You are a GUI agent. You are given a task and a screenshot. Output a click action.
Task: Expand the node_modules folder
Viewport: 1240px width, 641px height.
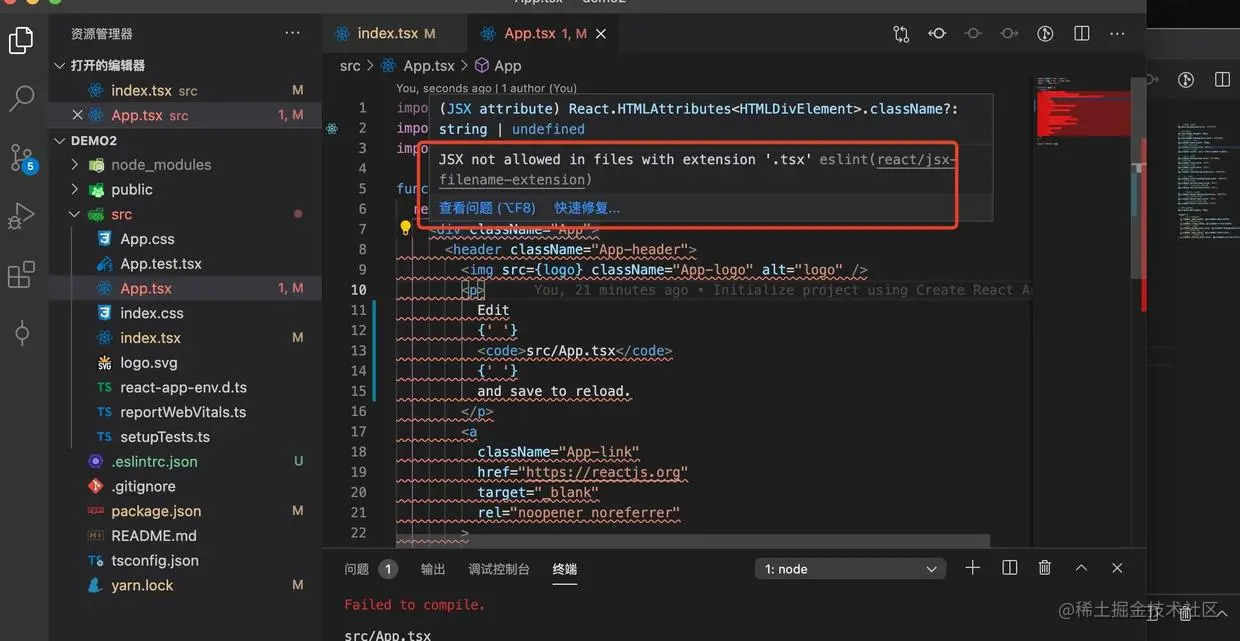pos(75,165)
